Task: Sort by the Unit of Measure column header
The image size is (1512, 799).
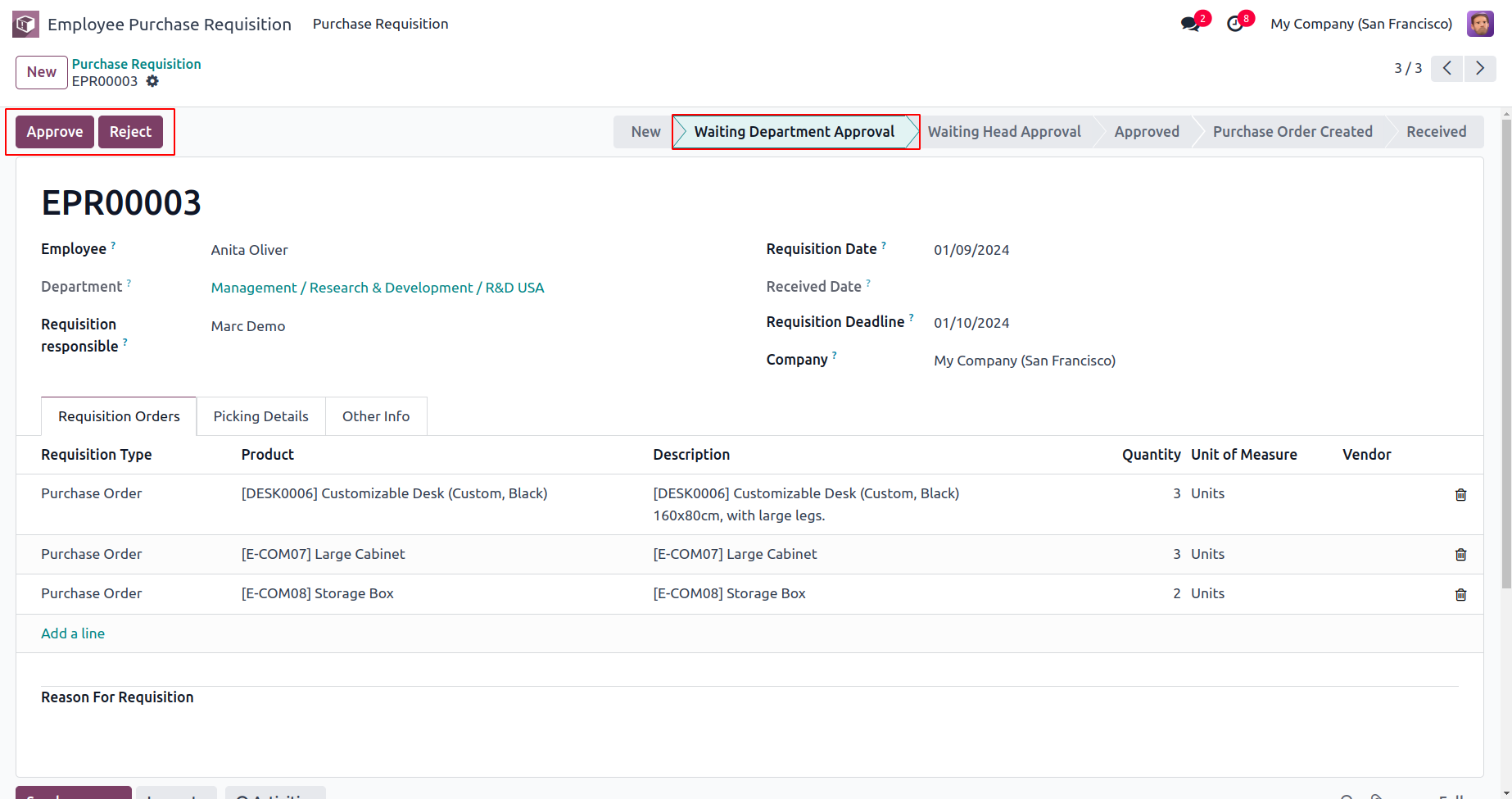Action: (1243, 455)
